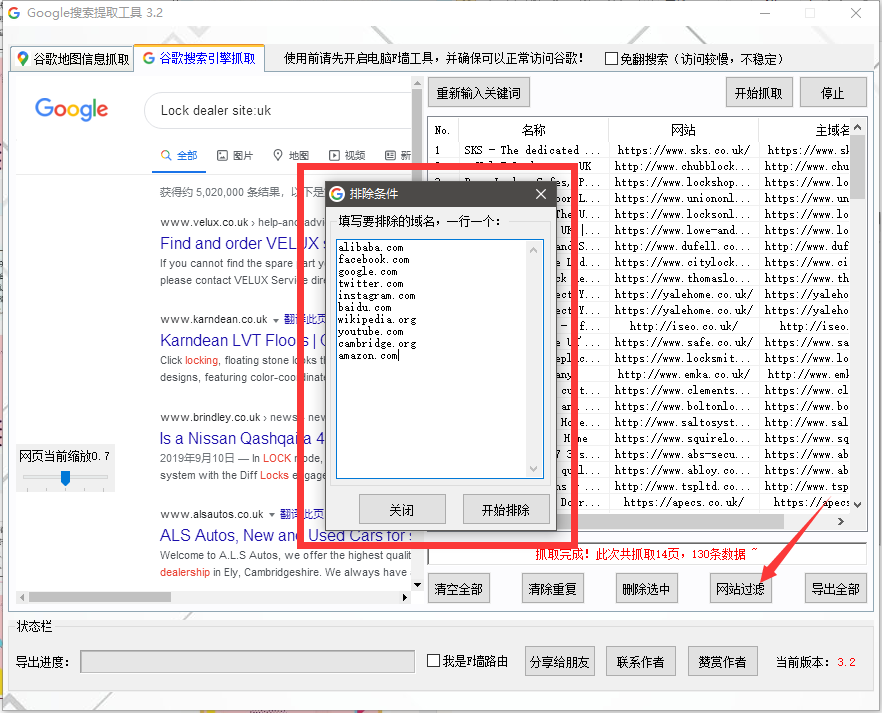Image resolution: width=882 pixels, height=713 pixels.
Task: Open the 'ALS Autos, New and Used Cars' link
Action: (286, 535)
